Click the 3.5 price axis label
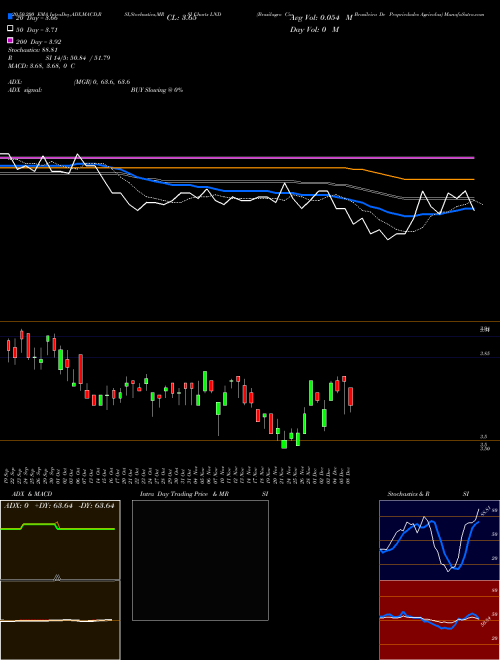This screenshot has height=660, width=500. 484,437
